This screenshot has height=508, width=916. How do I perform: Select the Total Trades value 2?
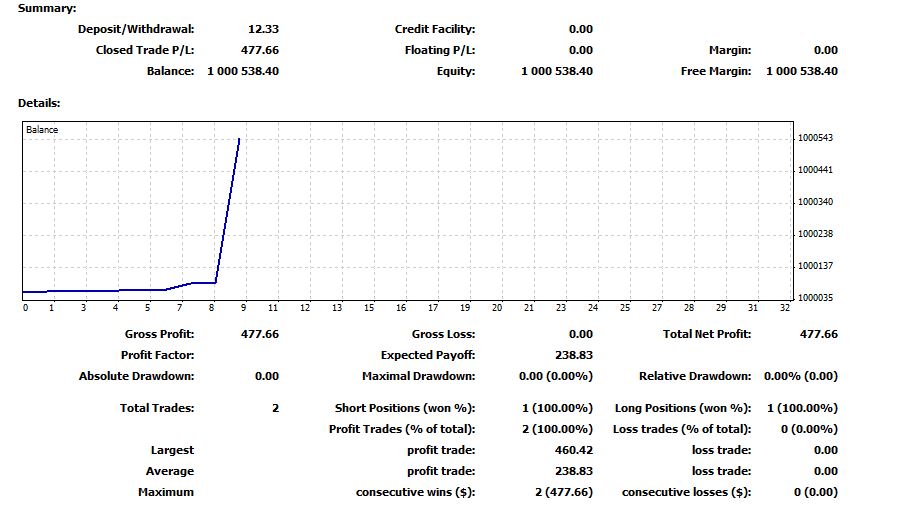(x=276, y=408)
